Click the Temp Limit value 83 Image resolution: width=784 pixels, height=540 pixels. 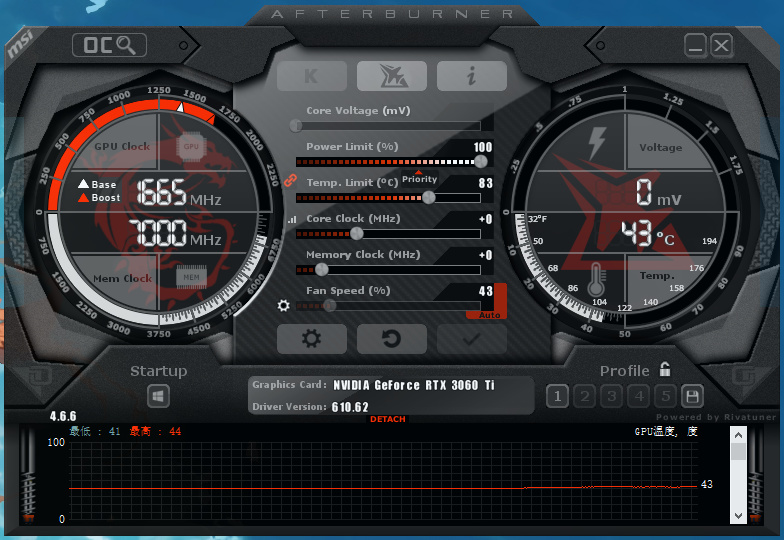pyautogui.click(x=486, y=183)
